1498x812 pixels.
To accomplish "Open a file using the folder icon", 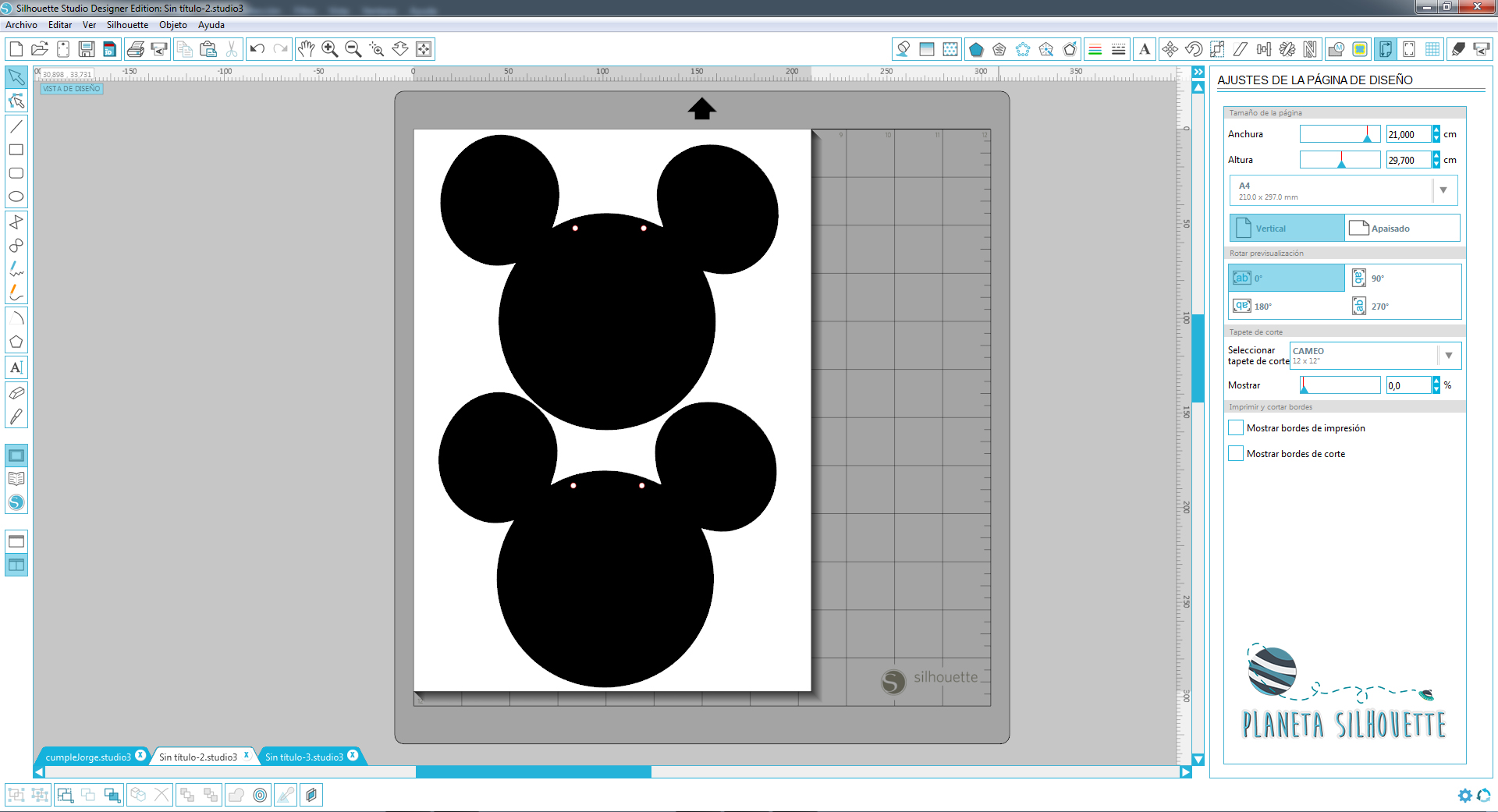I will tap(39, 49).
